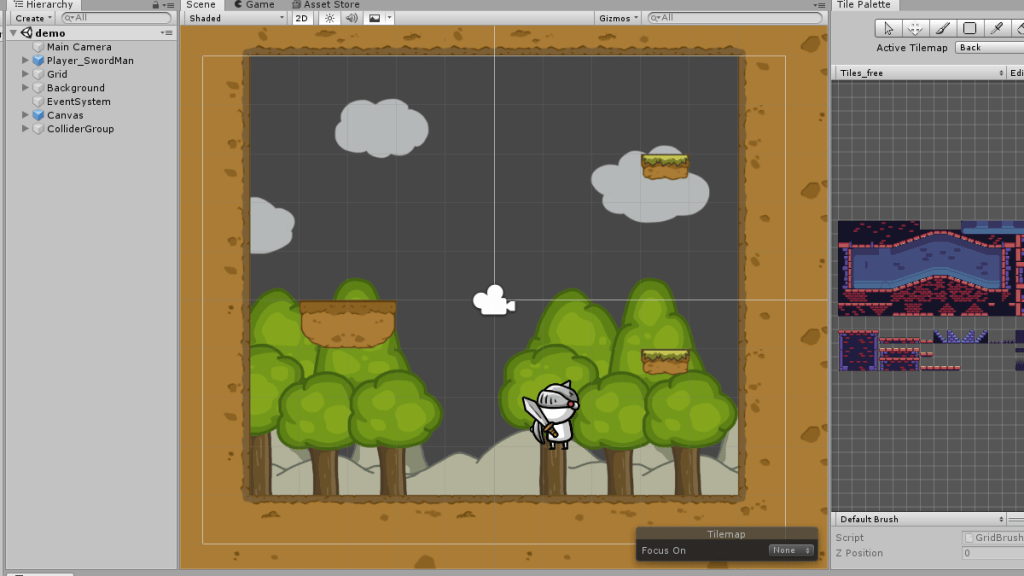1024x576 pixels.
Task: Open the Active Tilemap Back dropdown
Action: point(988,48)
